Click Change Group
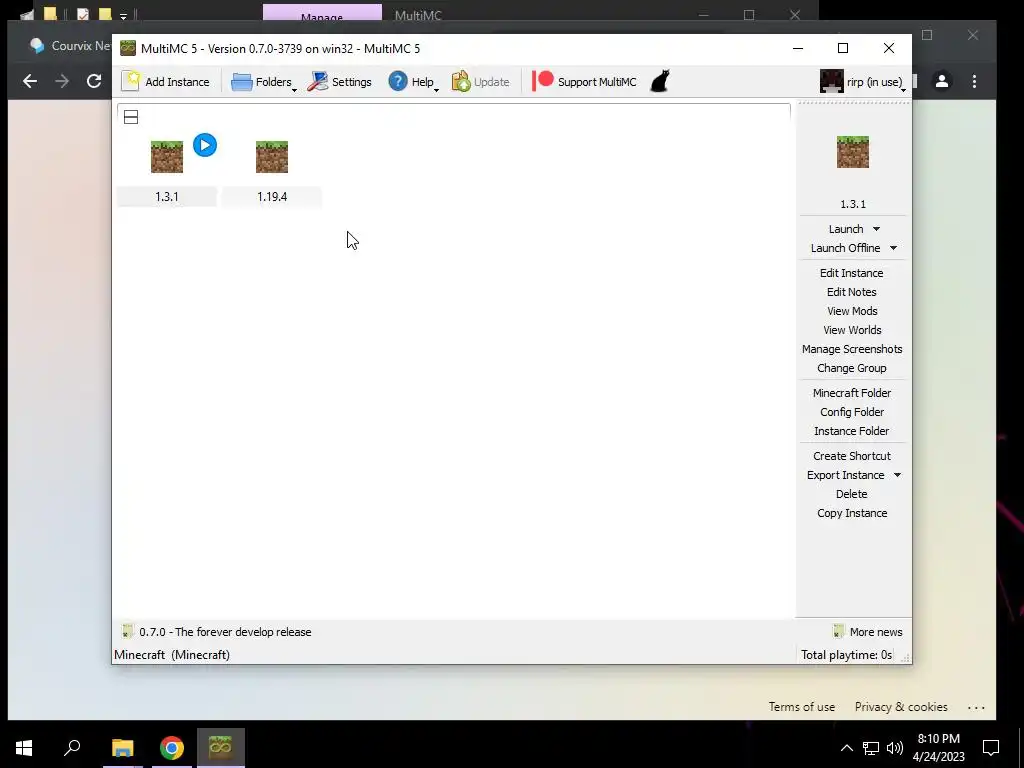Screen dimensions: 1024x768 852,368
